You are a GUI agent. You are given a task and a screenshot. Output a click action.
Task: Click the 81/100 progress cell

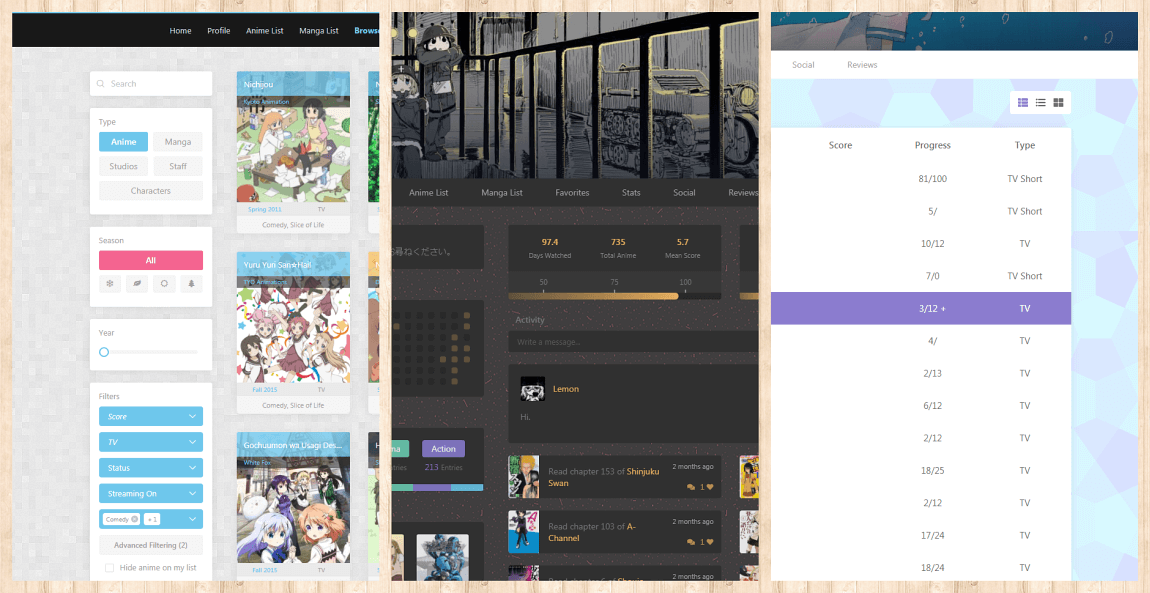tap(933, 179)
